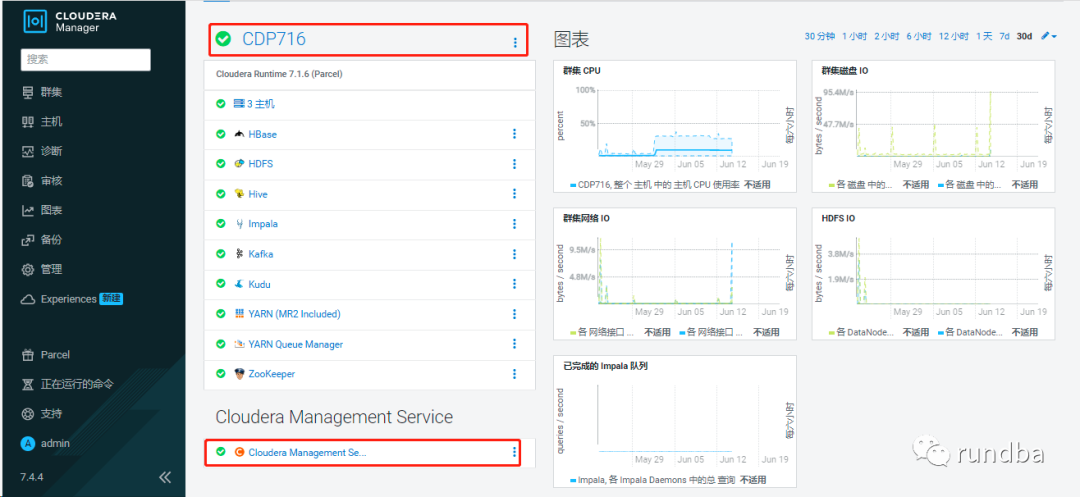The width and height of the screenshot is (1080, 497).
Task: Open the CDP716 cluster actions menu
Action: coord(515,43)
